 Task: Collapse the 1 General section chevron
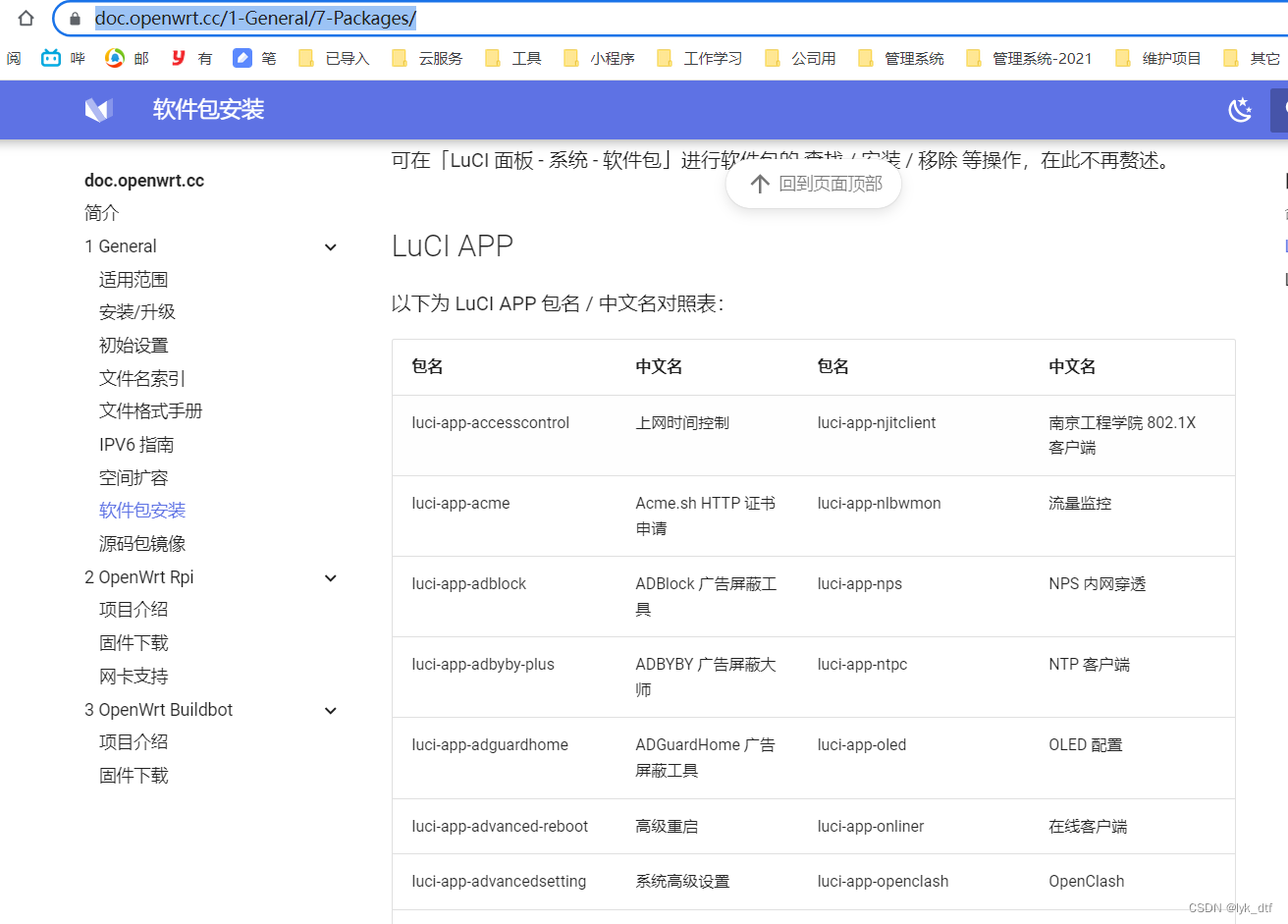[331, 247]
